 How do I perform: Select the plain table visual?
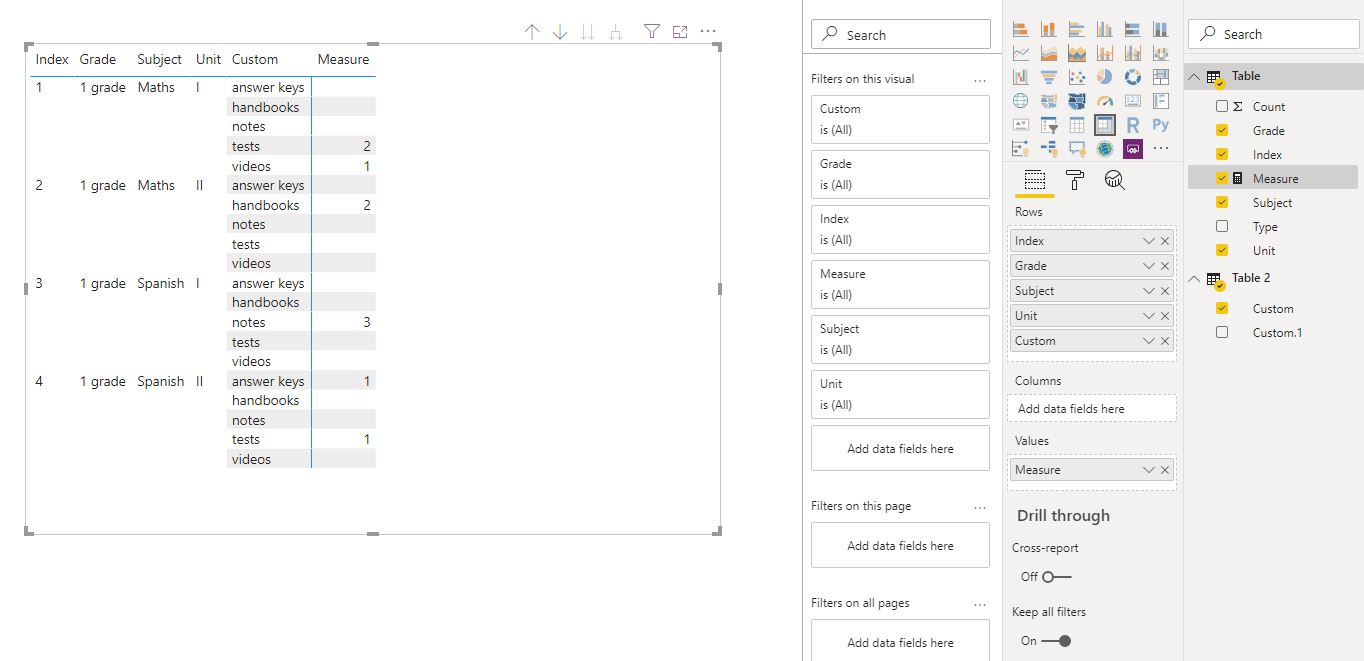pos(1076,125)
